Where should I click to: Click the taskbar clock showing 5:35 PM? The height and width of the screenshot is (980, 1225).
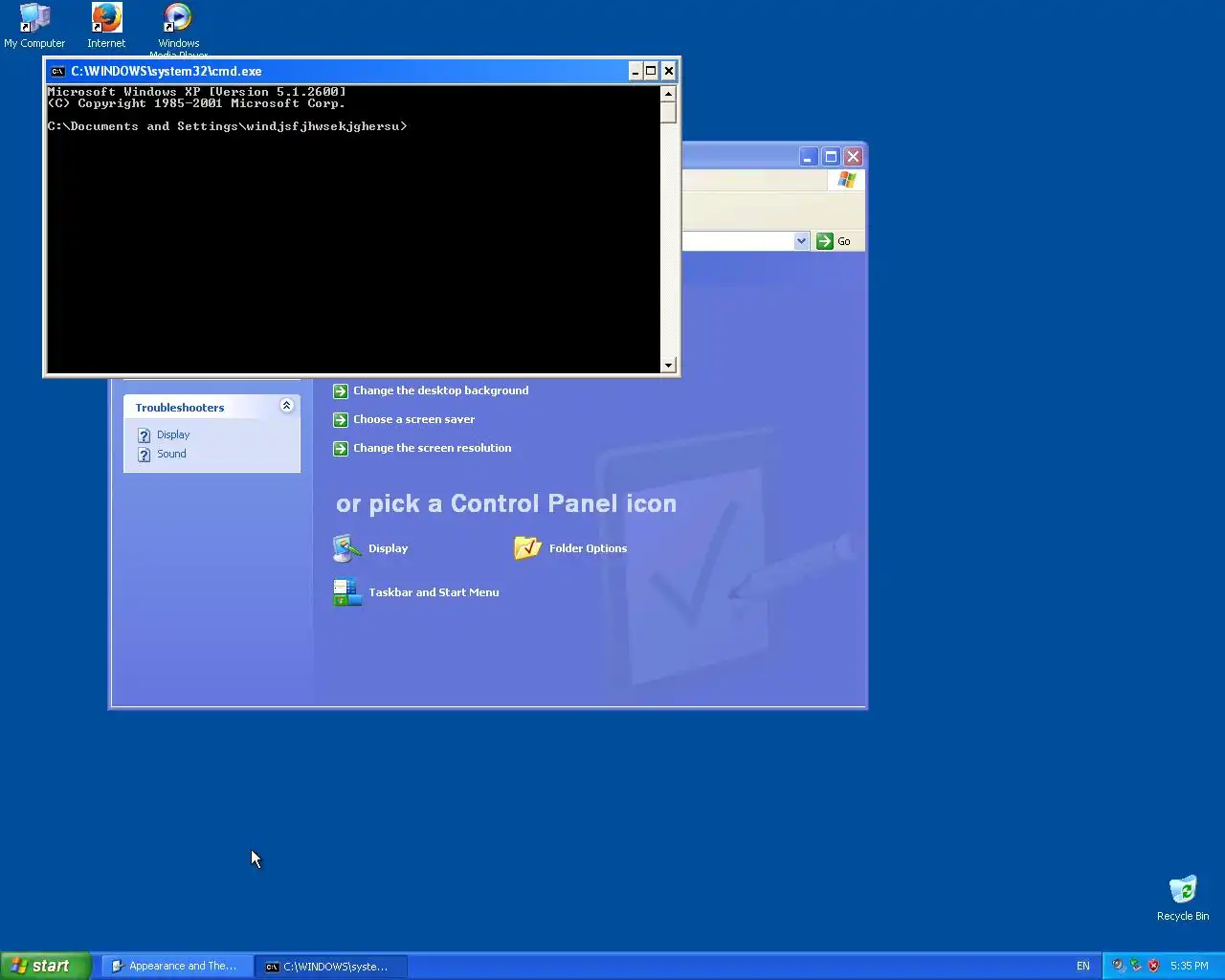[1189, 966]
